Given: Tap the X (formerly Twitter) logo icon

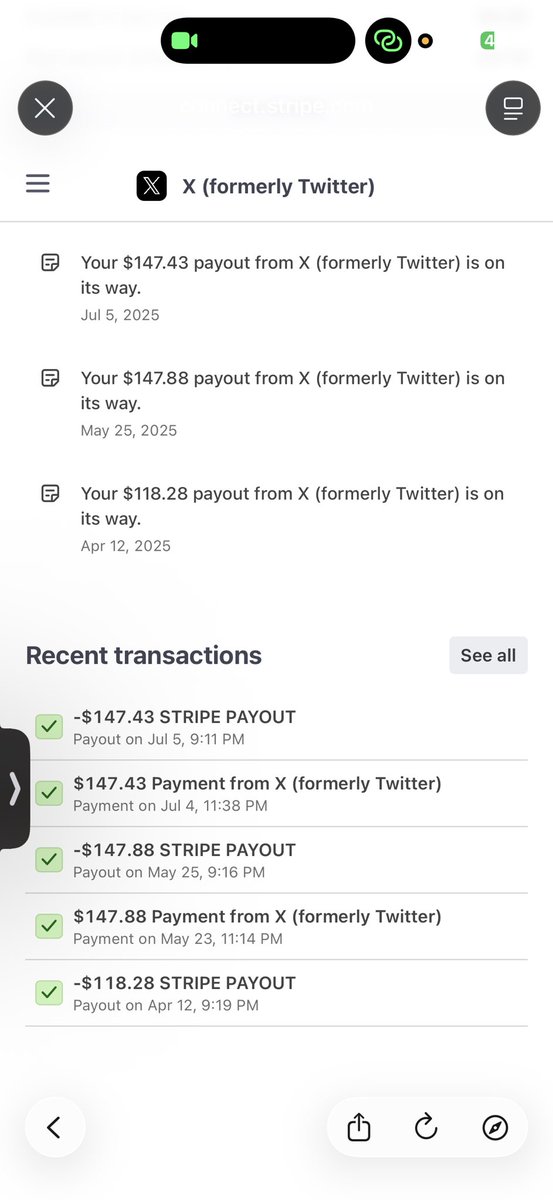Looking at the screenshot, I should point(152,186).
